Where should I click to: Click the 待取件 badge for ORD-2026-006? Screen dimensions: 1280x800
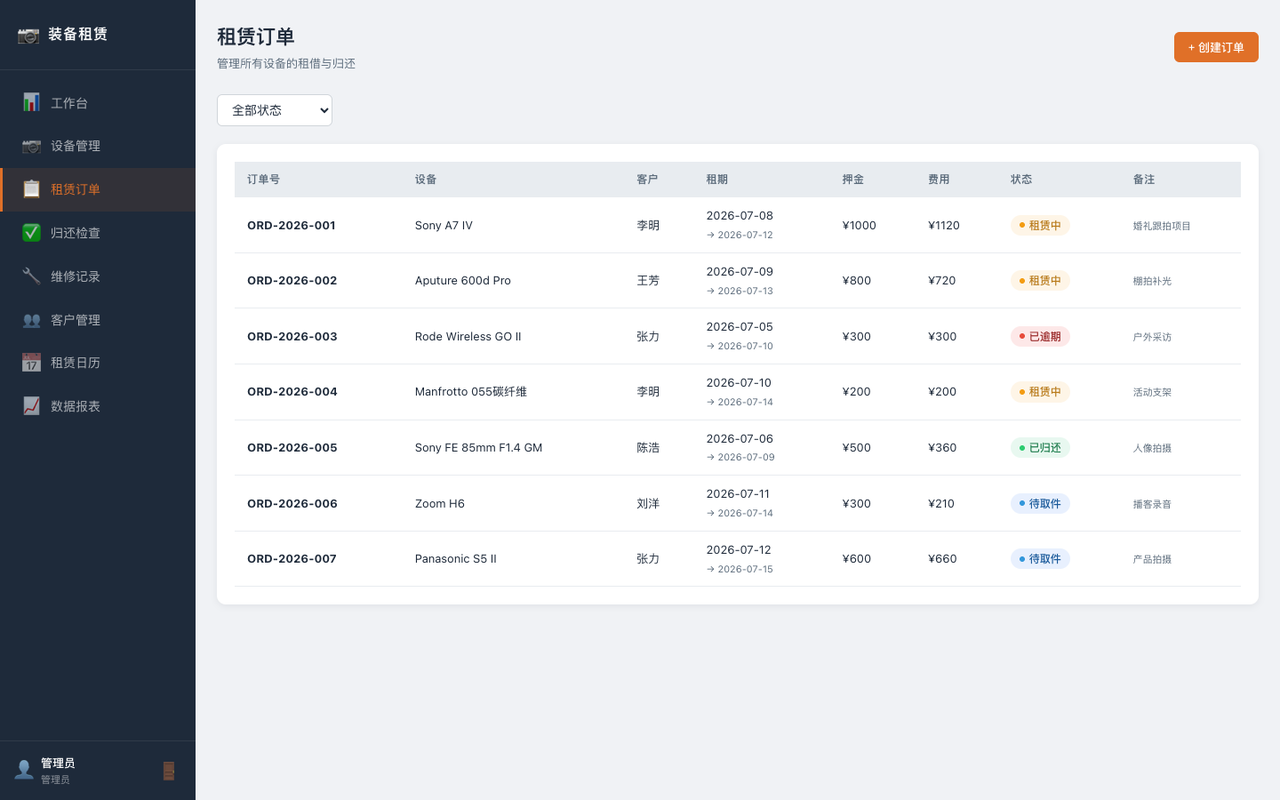click(1040, 503)
